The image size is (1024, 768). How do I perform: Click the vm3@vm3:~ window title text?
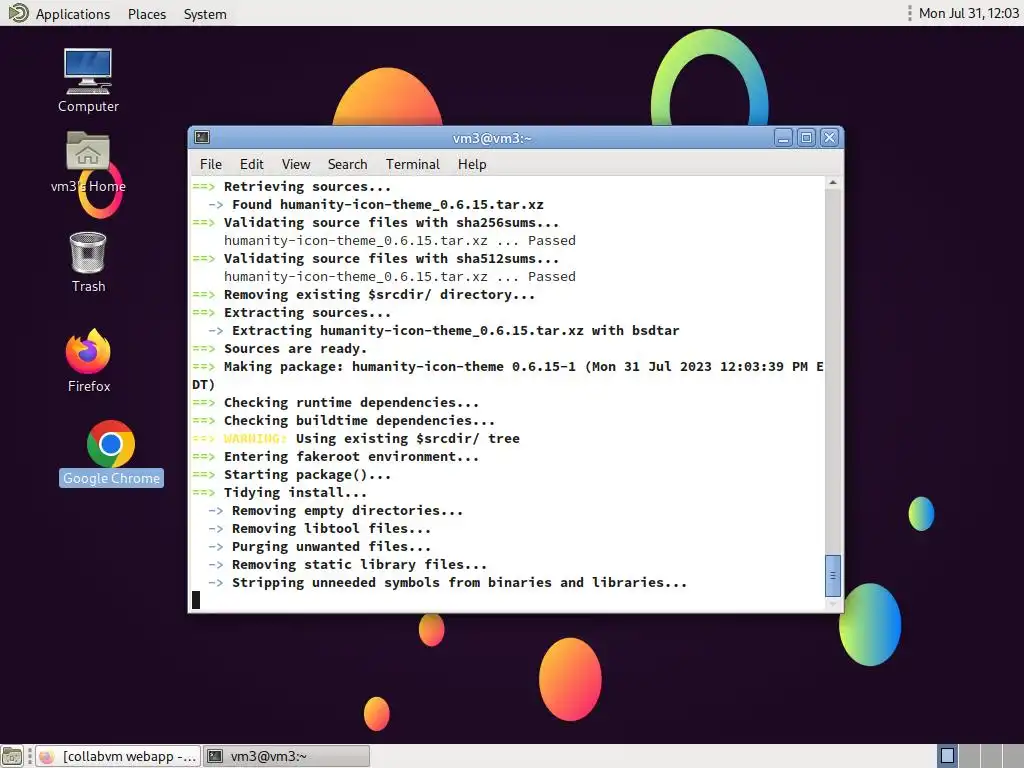492,138
